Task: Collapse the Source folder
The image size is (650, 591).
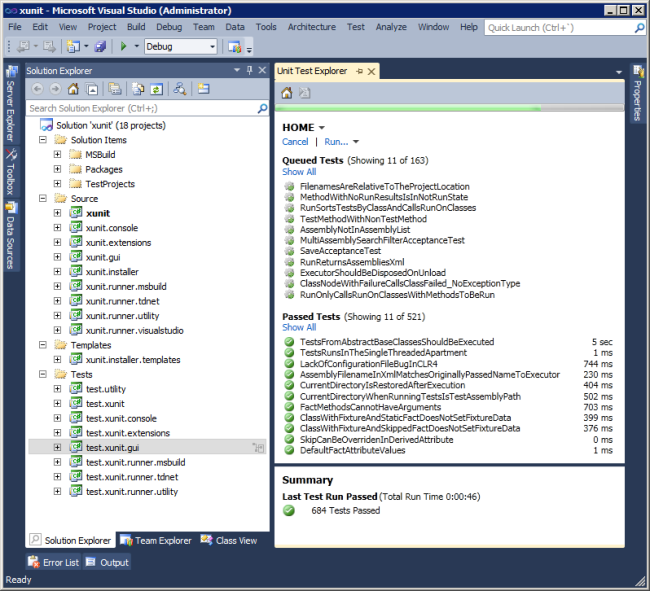Action: [x=43, y=199]
